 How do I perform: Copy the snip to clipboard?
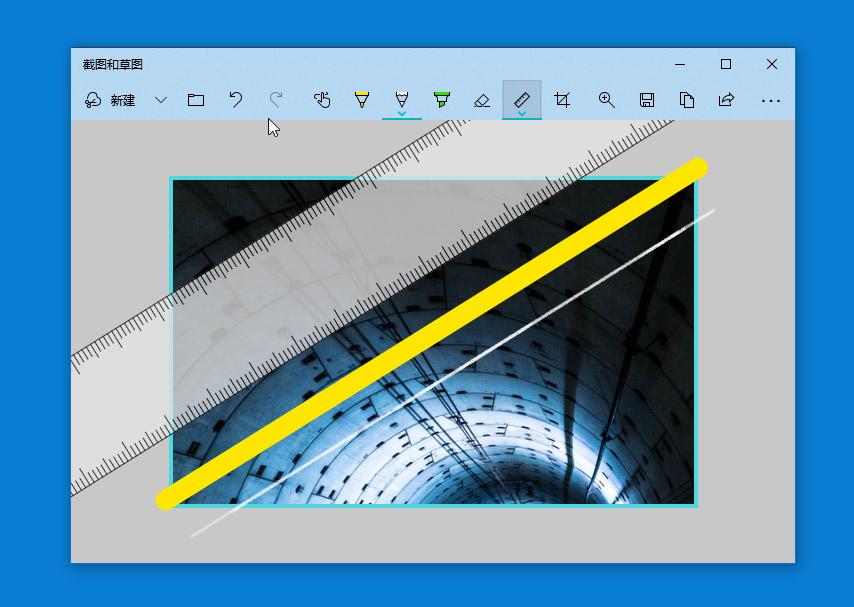(687, 100)
